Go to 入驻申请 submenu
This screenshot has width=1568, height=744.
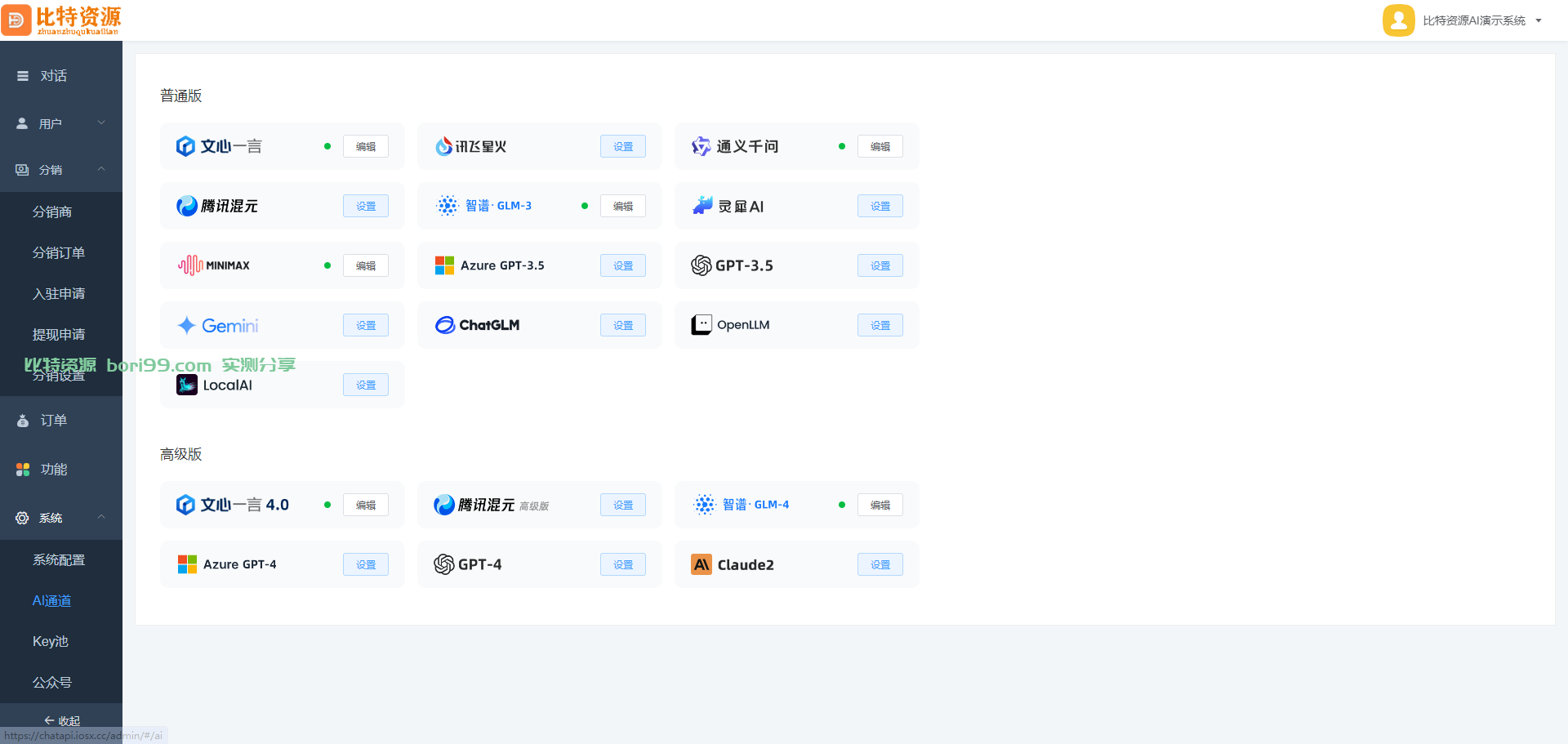pos(61,294)
